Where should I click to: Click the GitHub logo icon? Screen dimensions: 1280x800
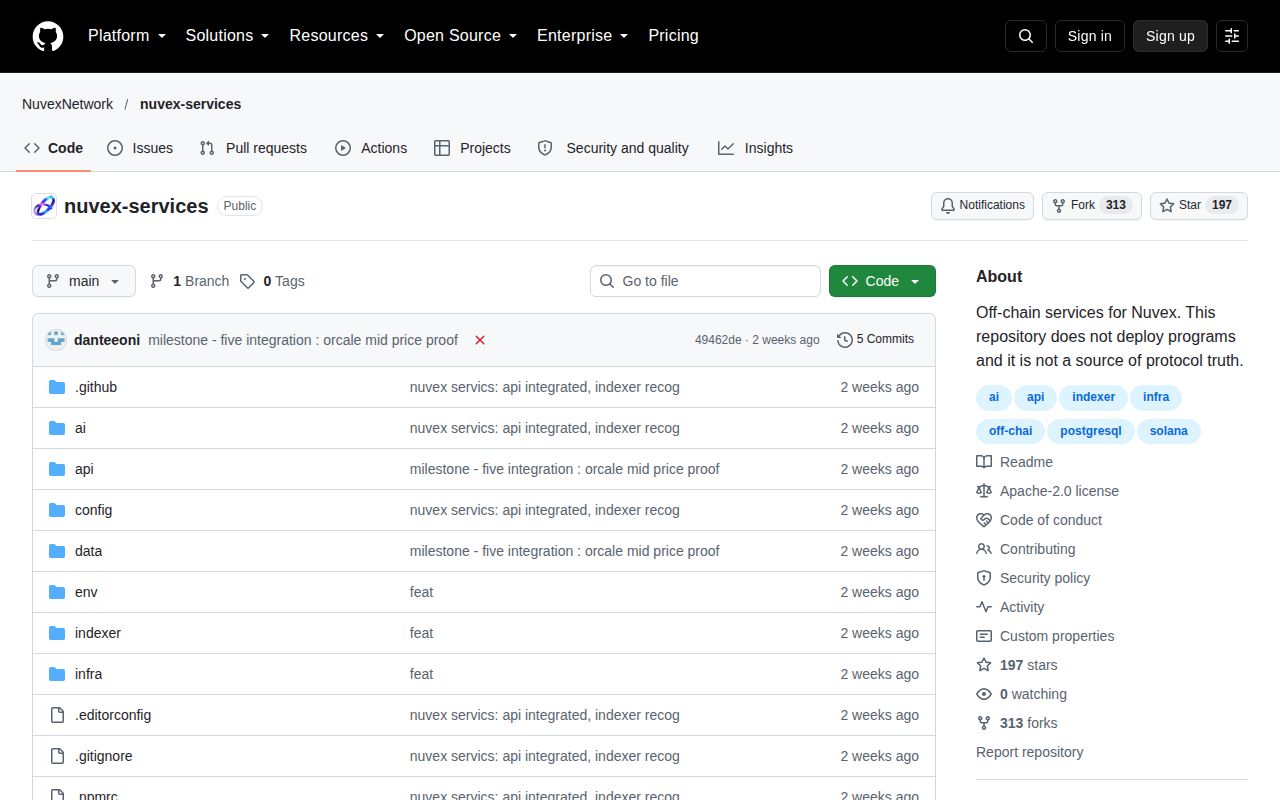click(48, 36)
